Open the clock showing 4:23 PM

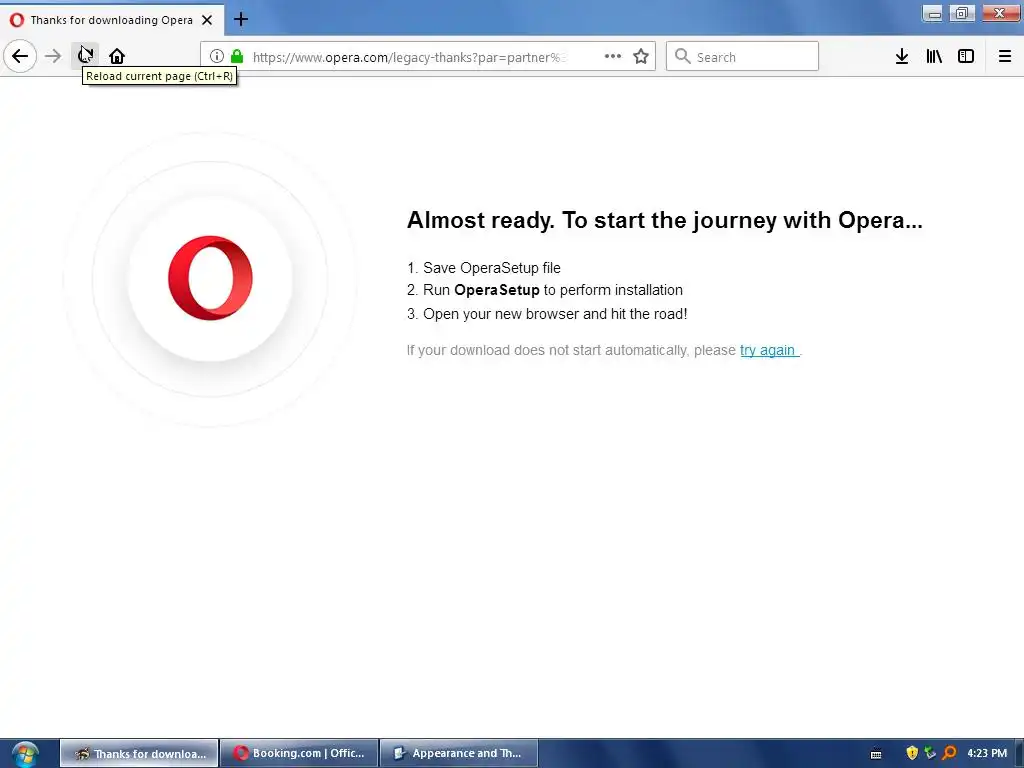pos(987,754)
